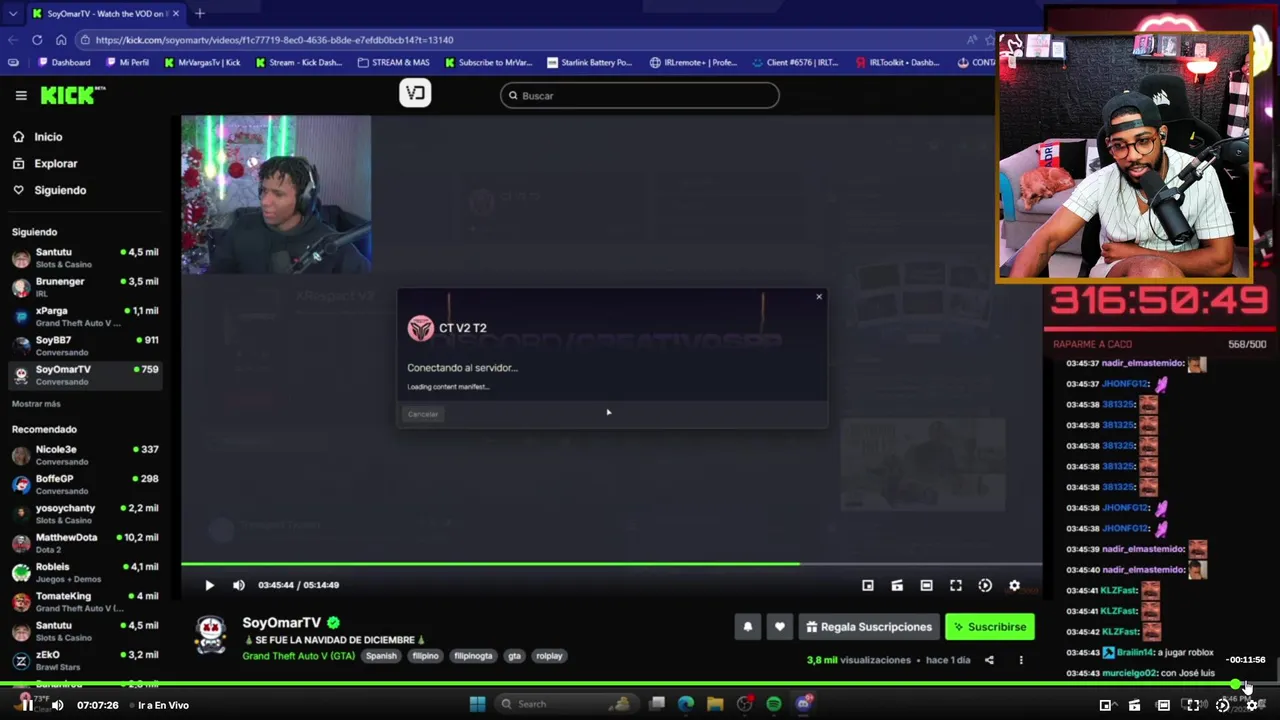1280x720 pixels.
Task: Select the filipino tag
Action: tap(425, 656)
